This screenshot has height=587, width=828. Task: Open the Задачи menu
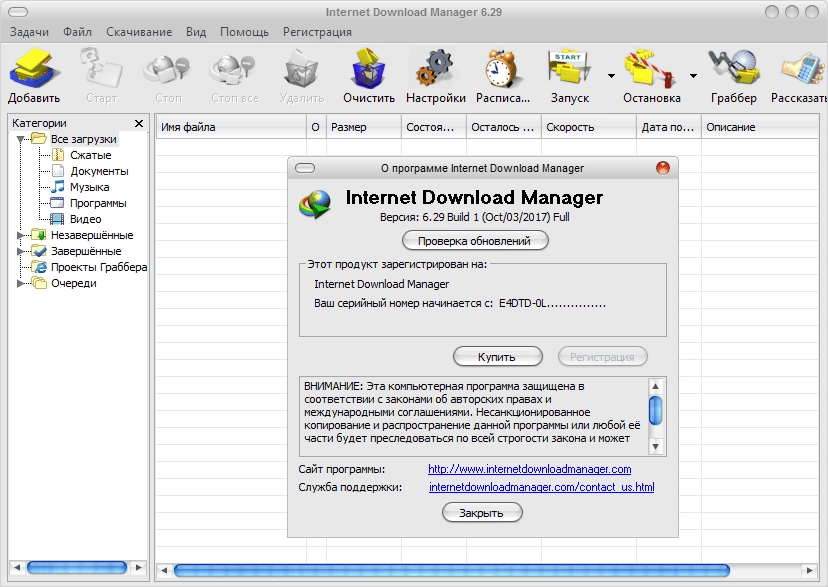pyautogui.click(x=30, y=32)
